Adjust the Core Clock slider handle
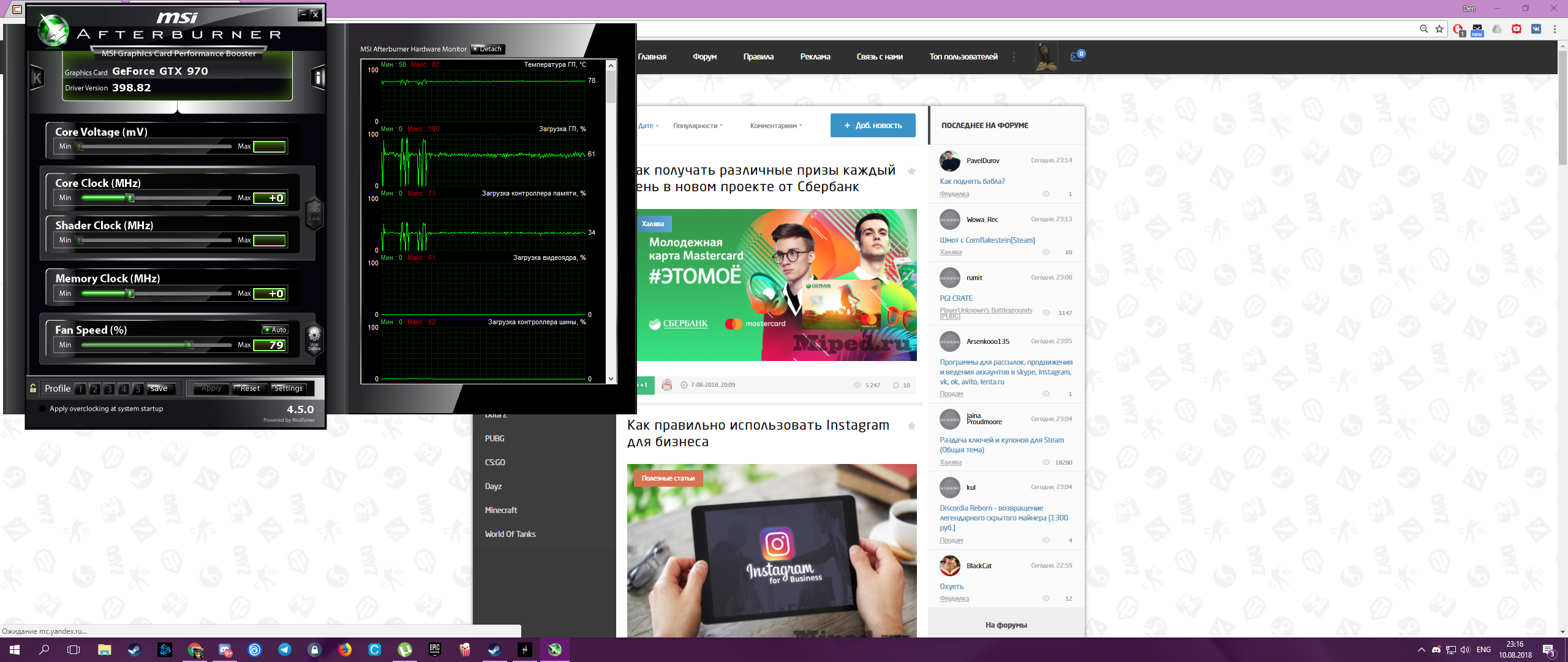The height and width of the screenshot is (662, 1568). point(130,197)
